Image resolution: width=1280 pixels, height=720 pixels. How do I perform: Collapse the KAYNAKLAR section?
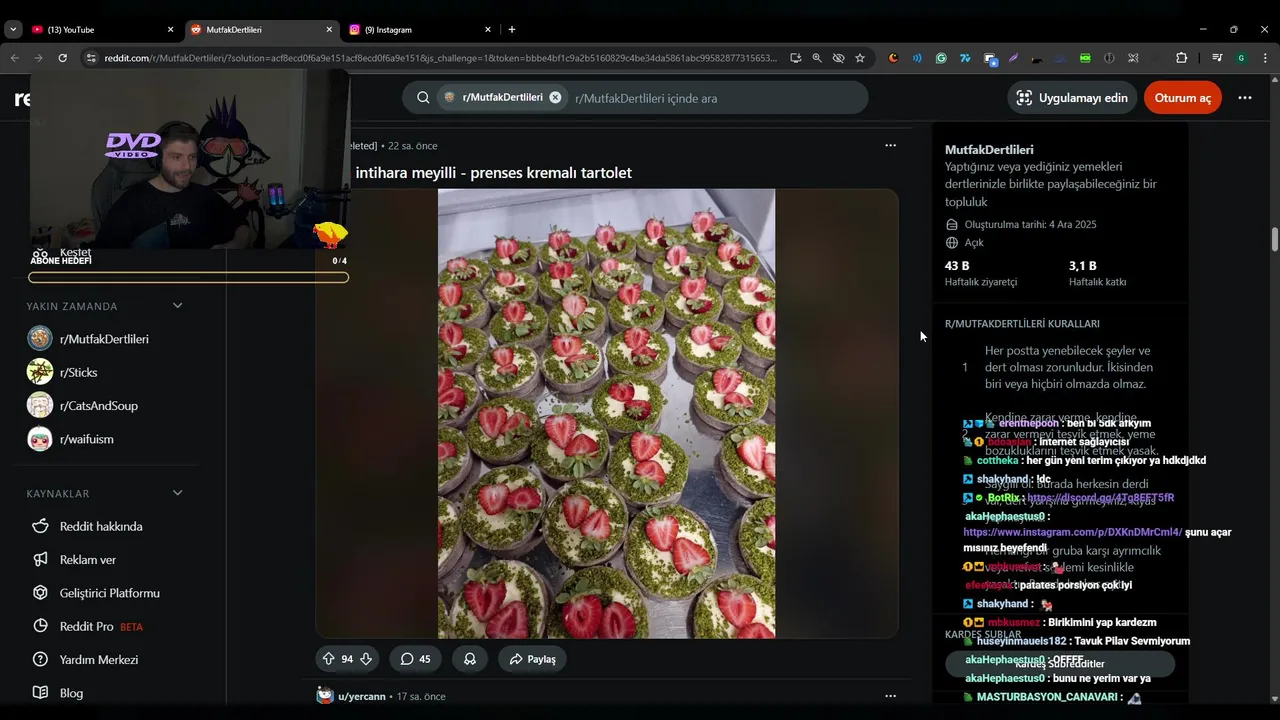tap(177, 493)
